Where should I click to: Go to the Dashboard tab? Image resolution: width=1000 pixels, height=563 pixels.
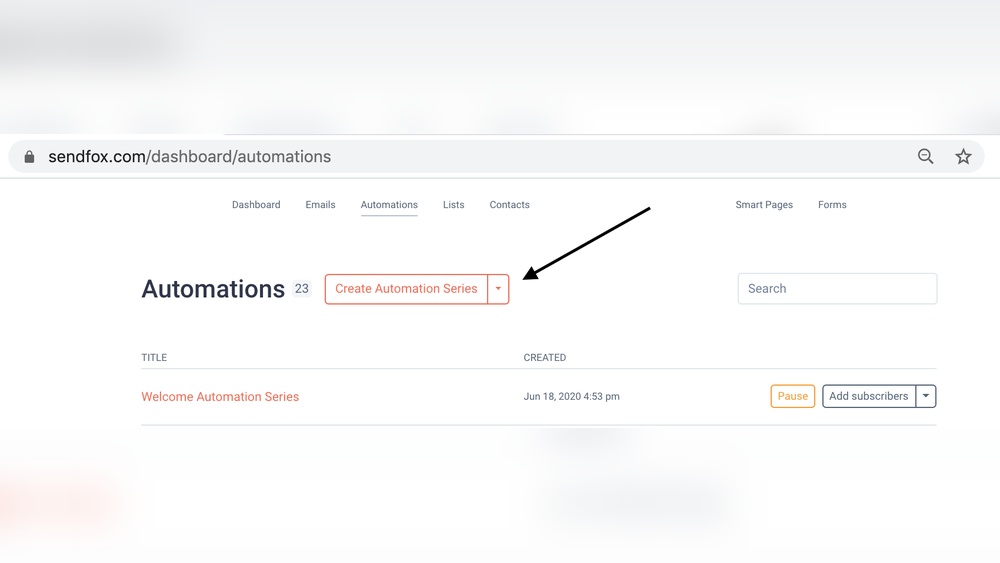[x=256, y=205]
